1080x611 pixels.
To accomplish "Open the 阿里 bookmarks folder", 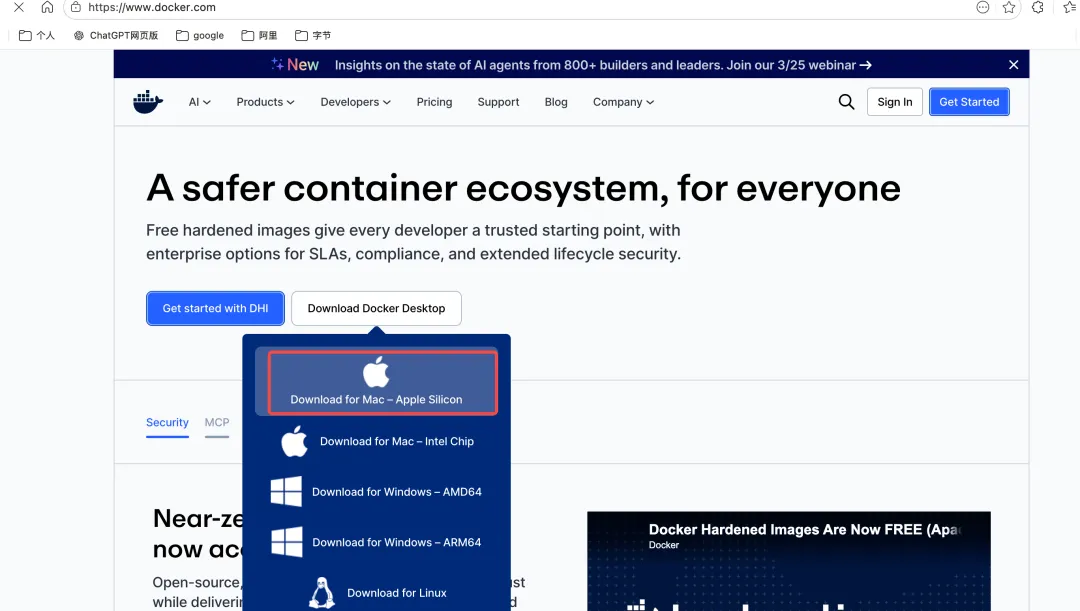I will coord(259,35).
